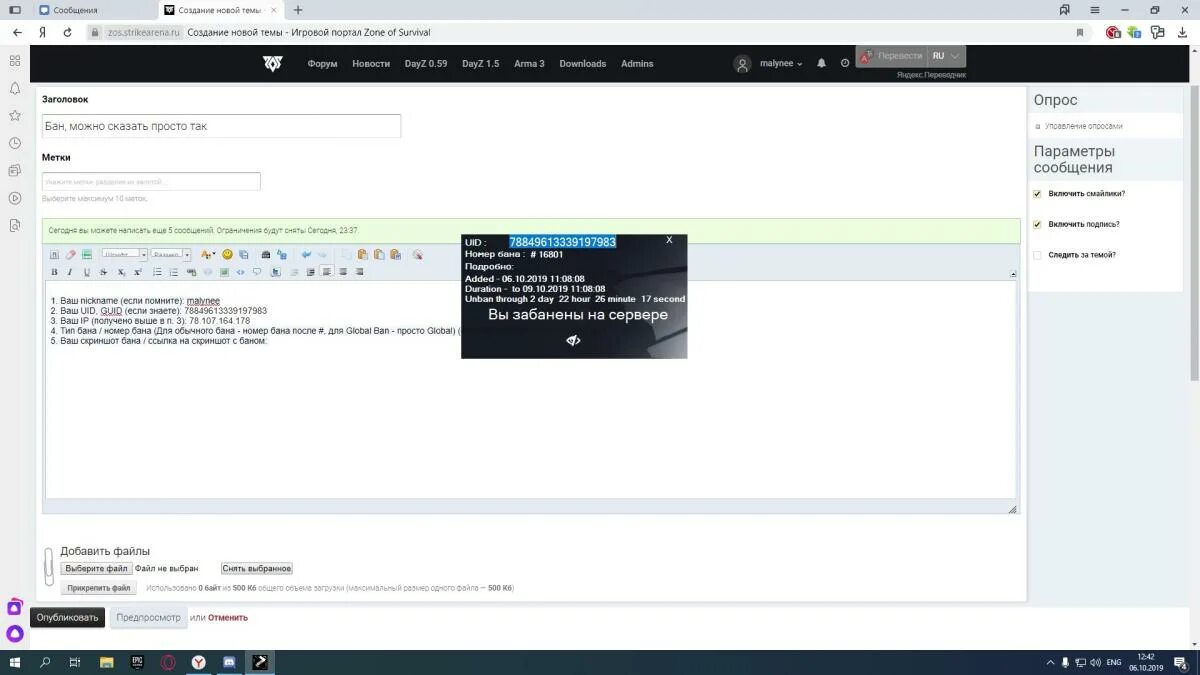Open the smiley emoticon picker

[x=227, y=254]
